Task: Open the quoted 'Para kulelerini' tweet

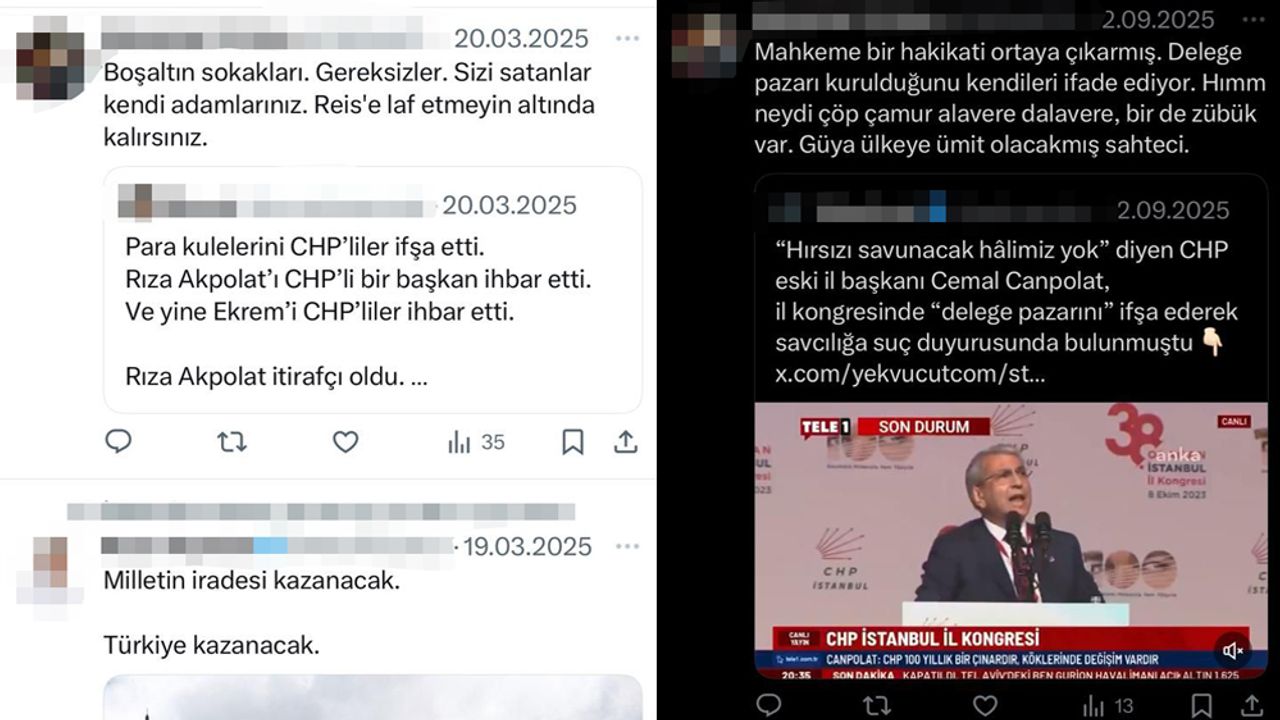Action: pos(373,290)
